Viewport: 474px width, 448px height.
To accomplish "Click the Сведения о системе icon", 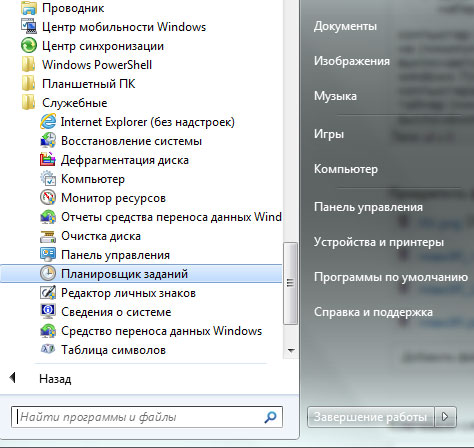I will click(48, 312).
